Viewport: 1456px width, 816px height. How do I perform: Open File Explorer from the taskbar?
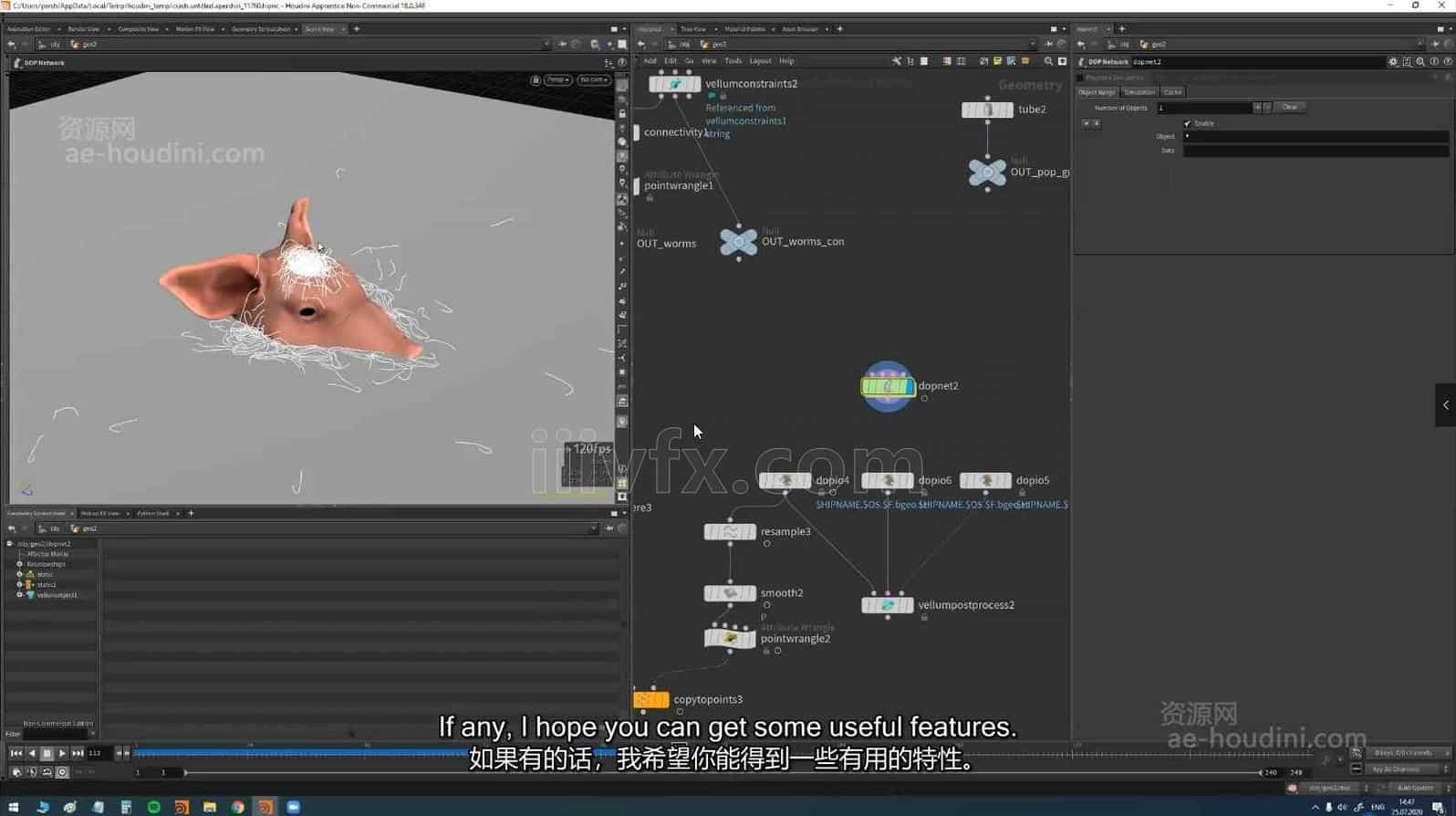tap(209, 807)
